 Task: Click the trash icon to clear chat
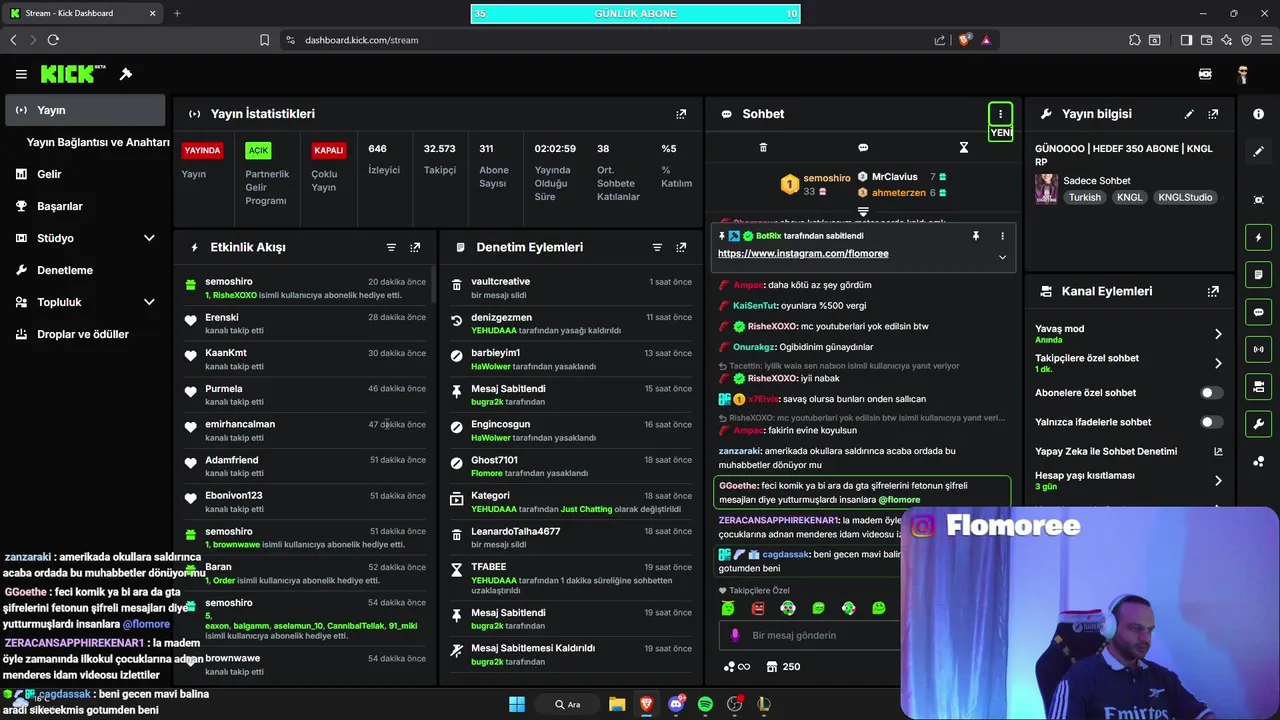tap(763, 147)
